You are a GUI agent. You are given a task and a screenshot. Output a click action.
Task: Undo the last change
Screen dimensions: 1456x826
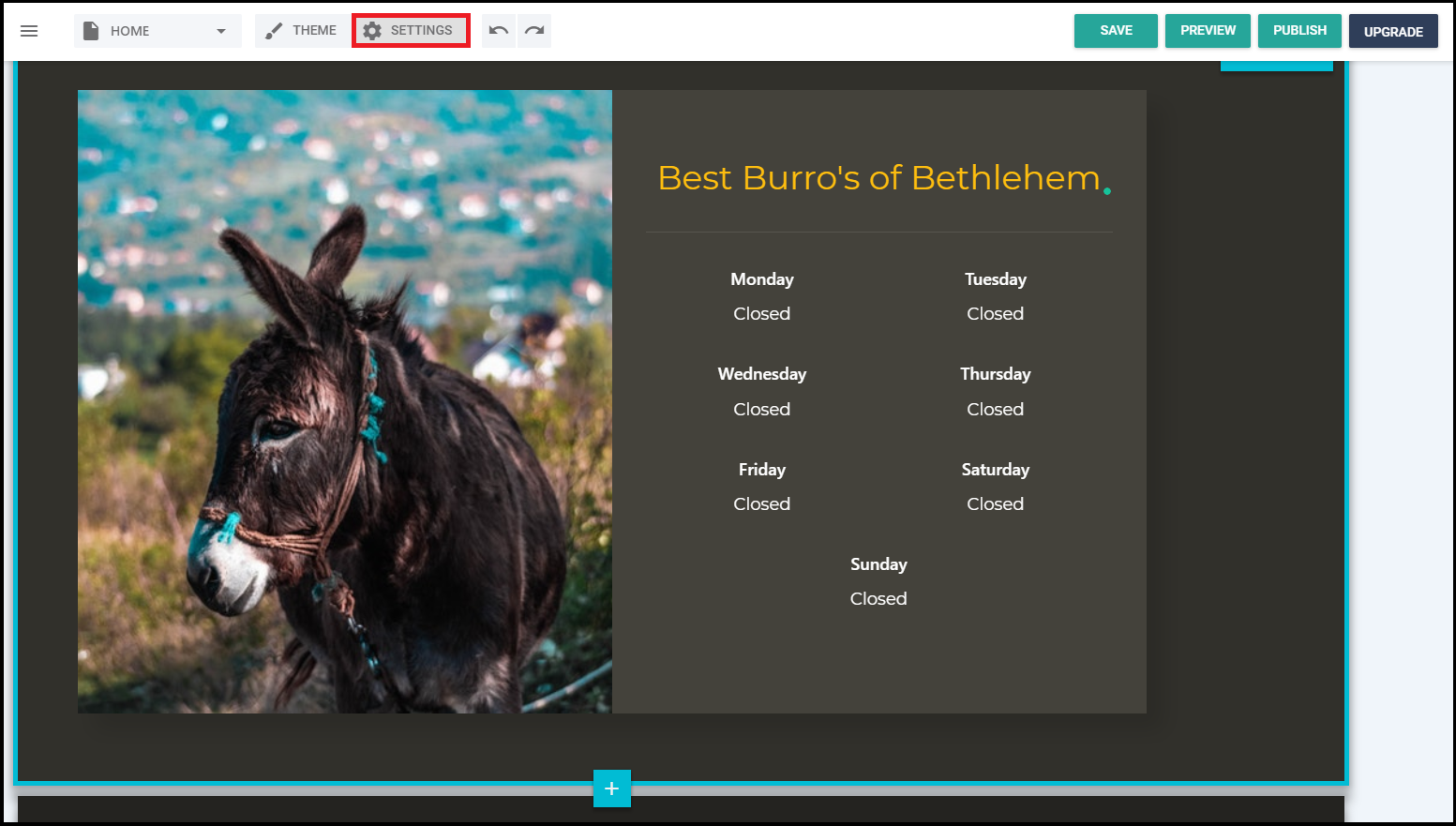[499, 31]
